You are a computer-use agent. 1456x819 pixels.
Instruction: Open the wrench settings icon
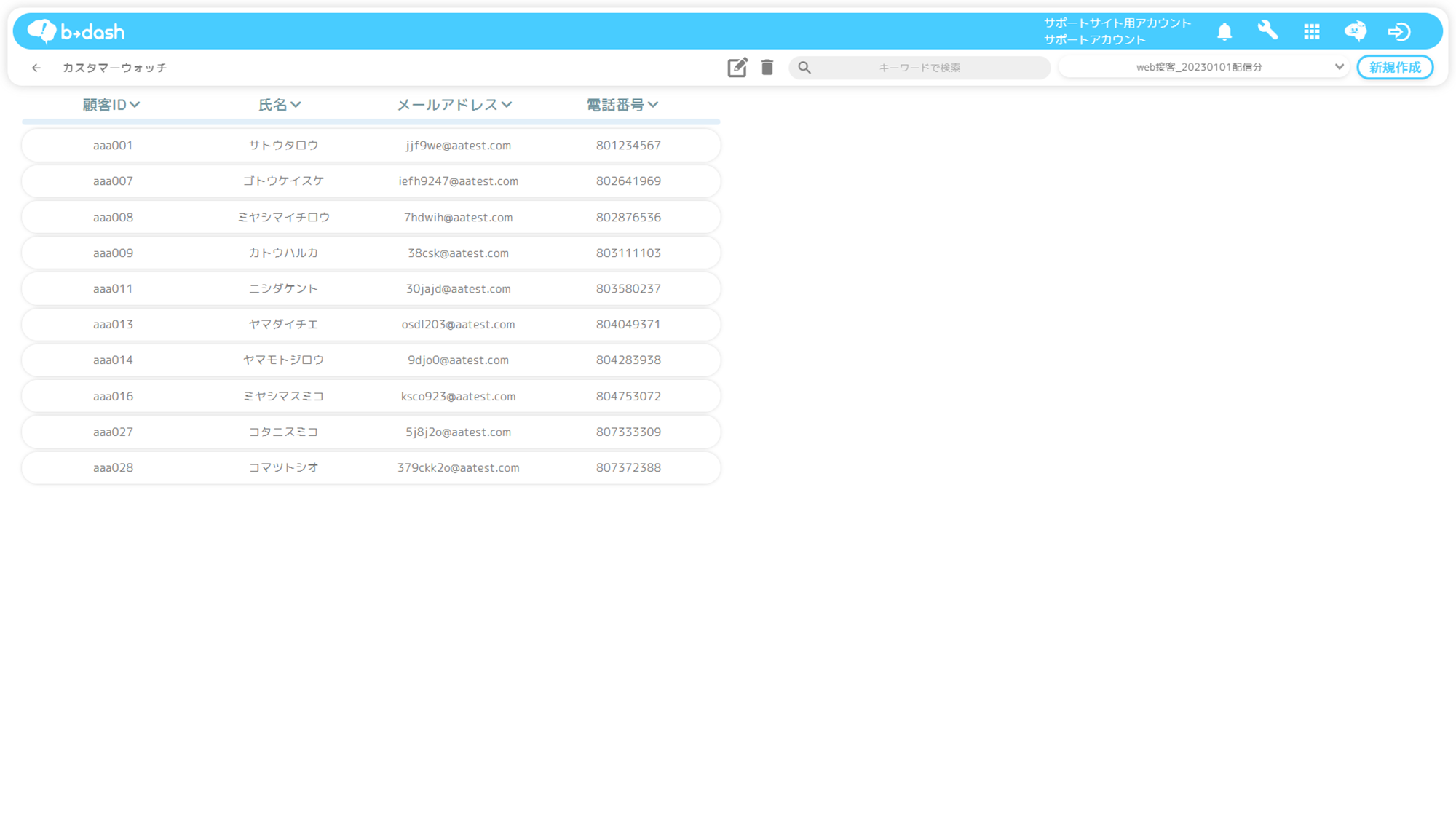pyautogui.click(x=1267, y=31)
